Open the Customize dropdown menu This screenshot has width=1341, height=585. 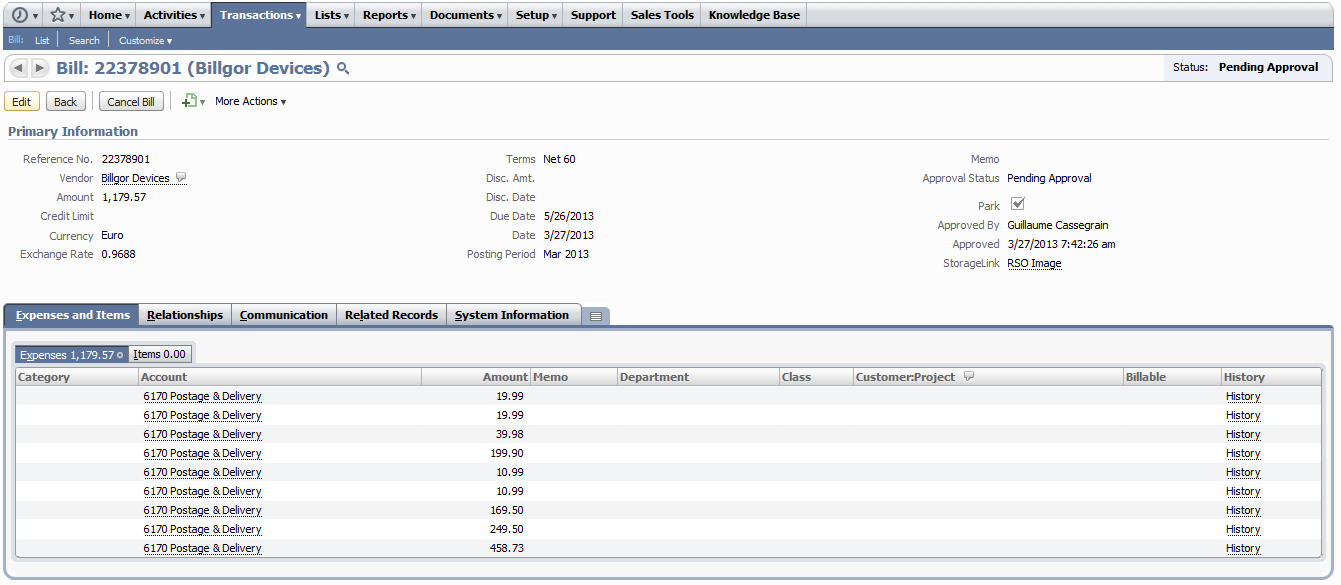click(145, 40)
